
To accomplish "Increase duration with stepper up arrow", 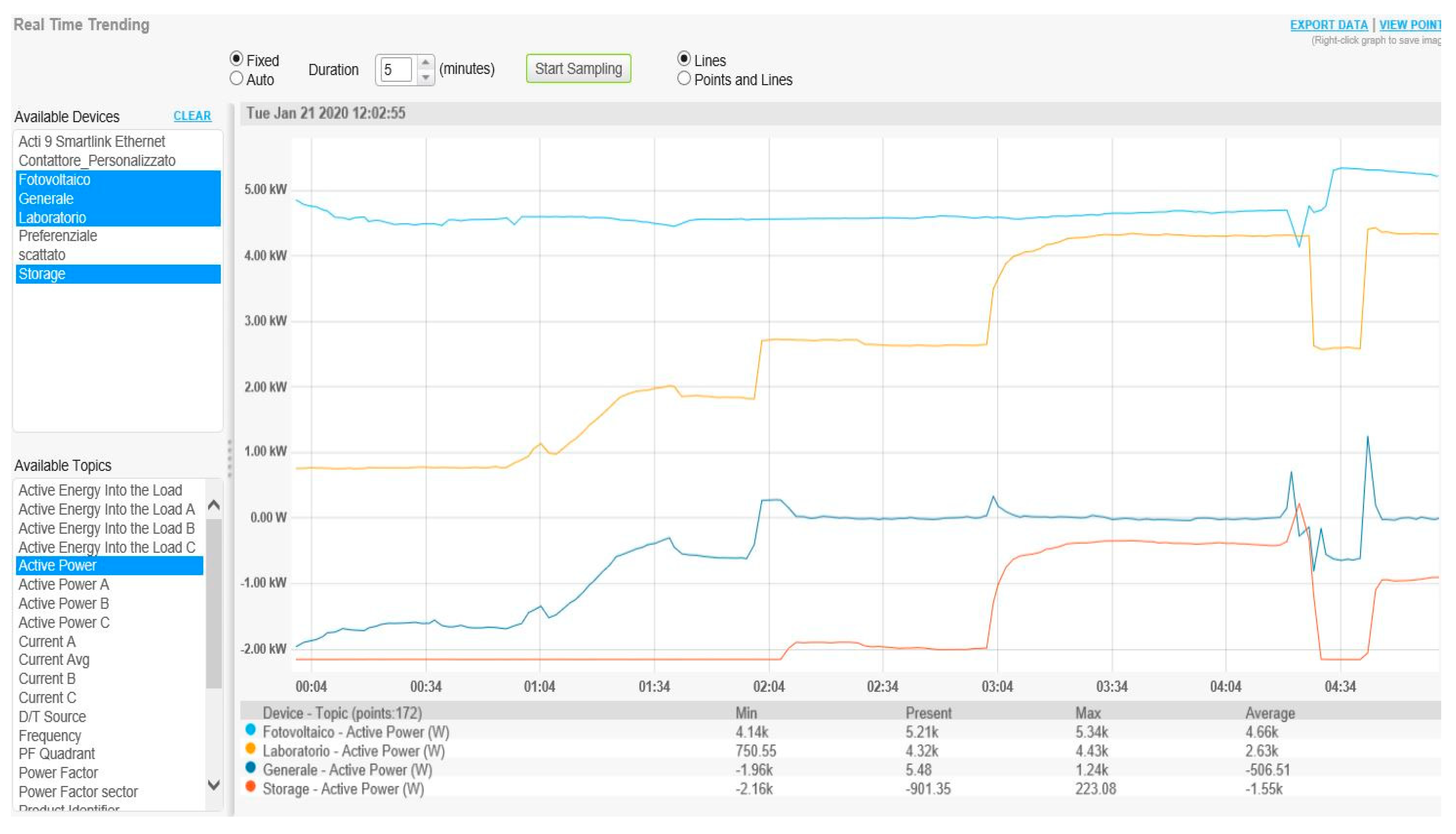I will [425, 63].
